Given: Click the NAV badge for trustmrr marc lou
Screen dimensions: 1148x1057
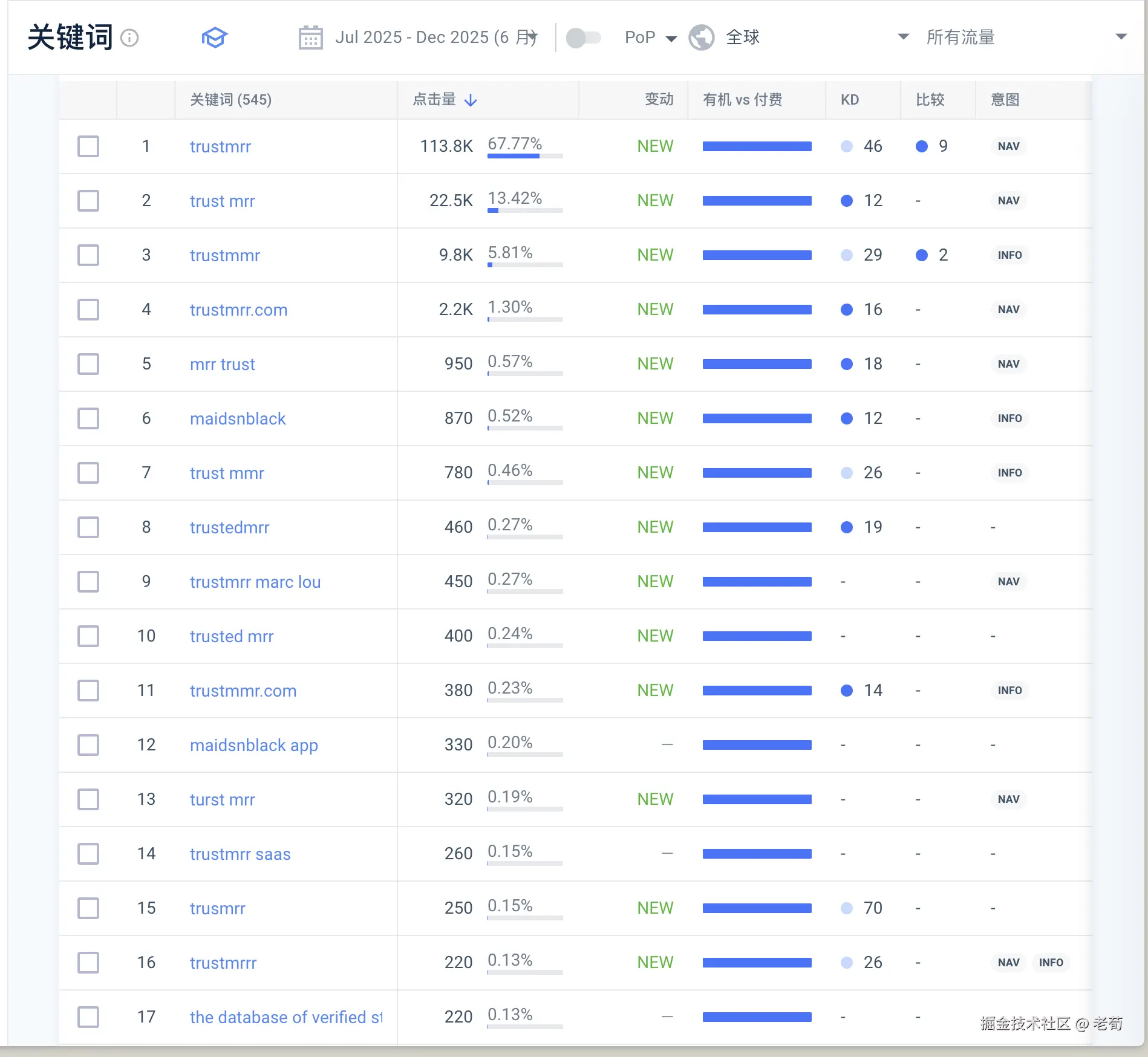Looking at the screenshot, I should (1008, 582).
